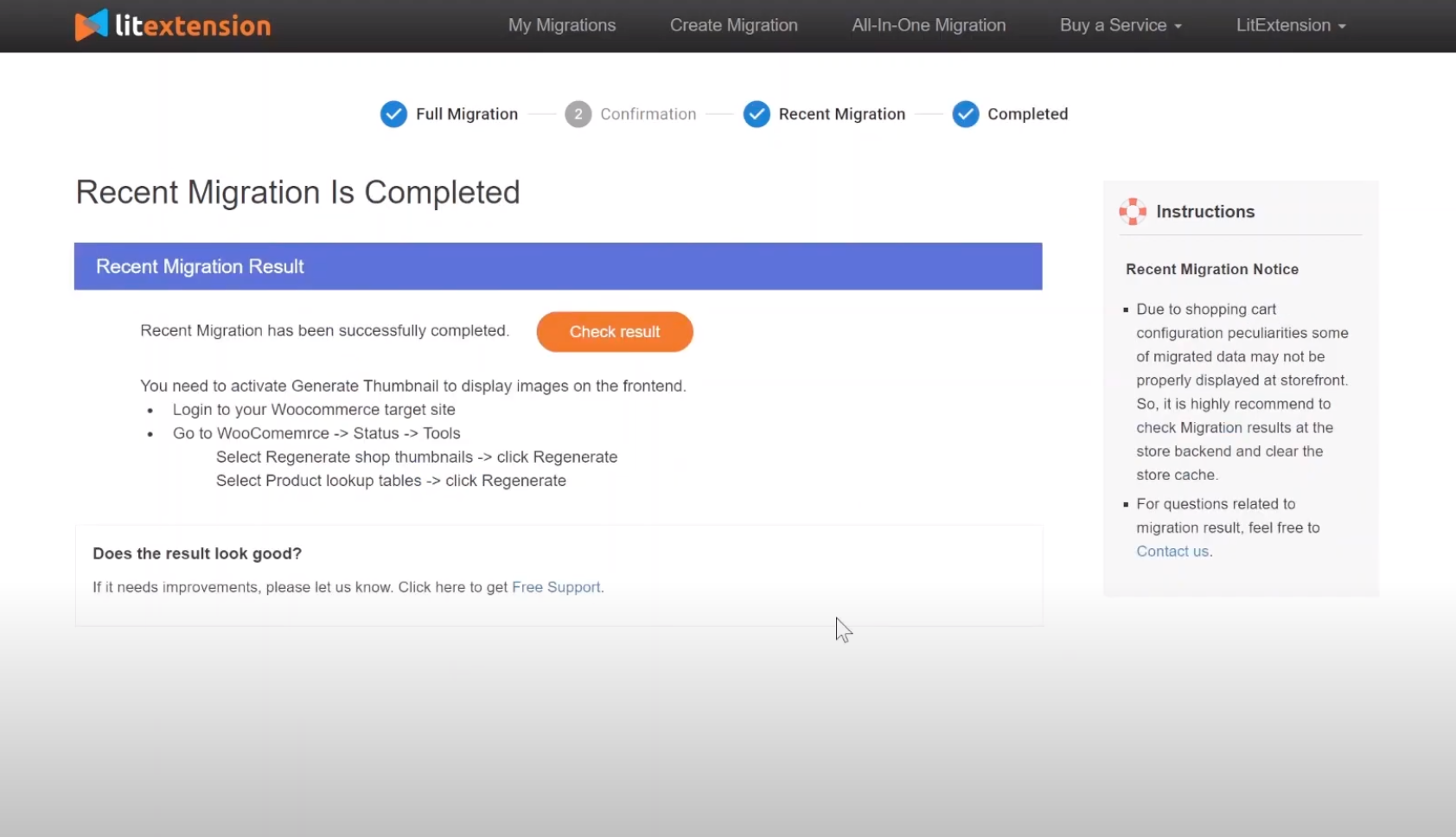1456x837 pixels.
Task: Click the Instructions panel title
Action: 1205,211
